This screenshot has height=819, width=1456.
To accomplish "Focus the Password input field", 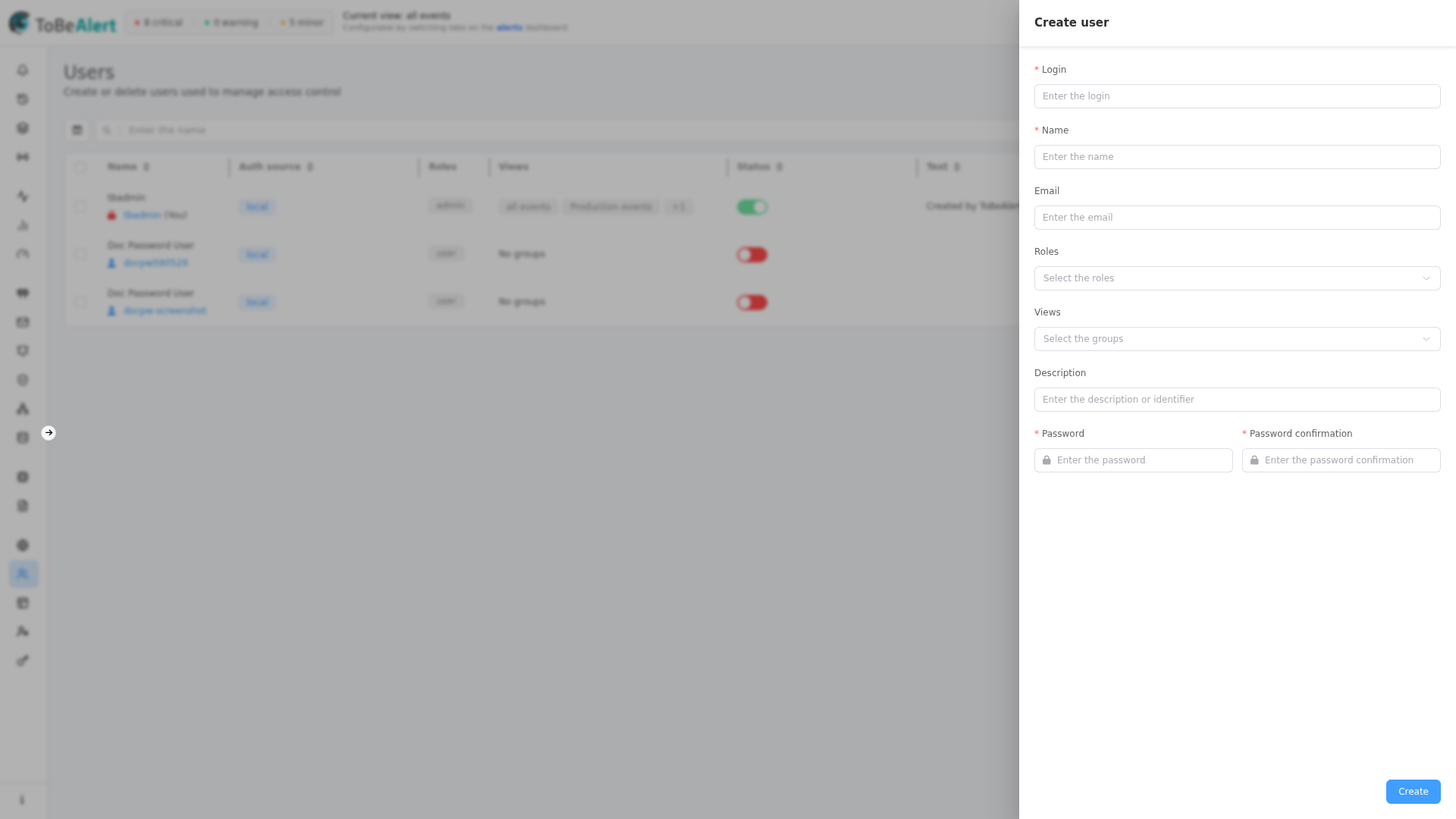I will 1133,460.
